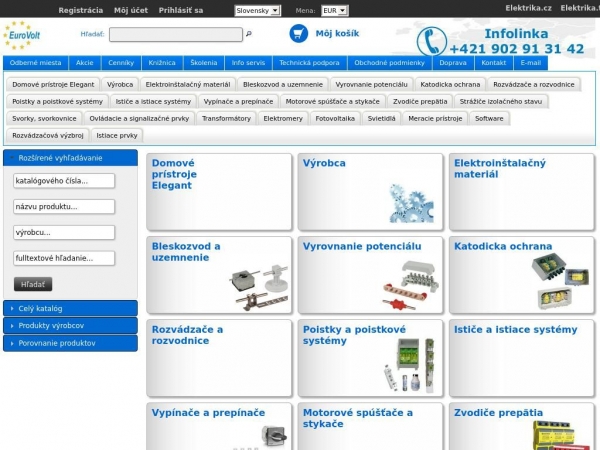
Task: Open the Môj košík link
Action: click(337, 34)
